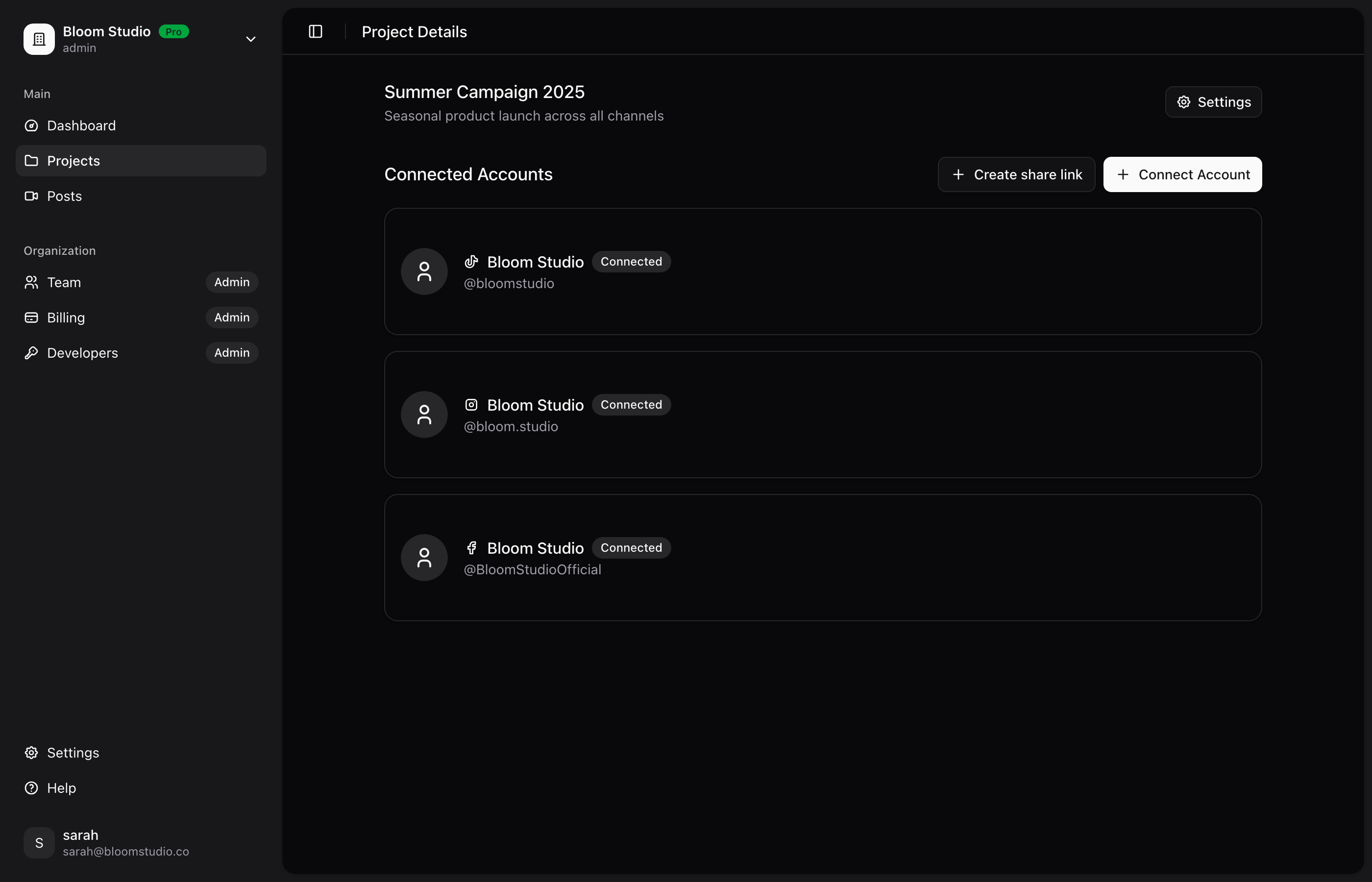Open project Settings
The height and width of the screenshot is (882, 1372).
pos(1213,102)
